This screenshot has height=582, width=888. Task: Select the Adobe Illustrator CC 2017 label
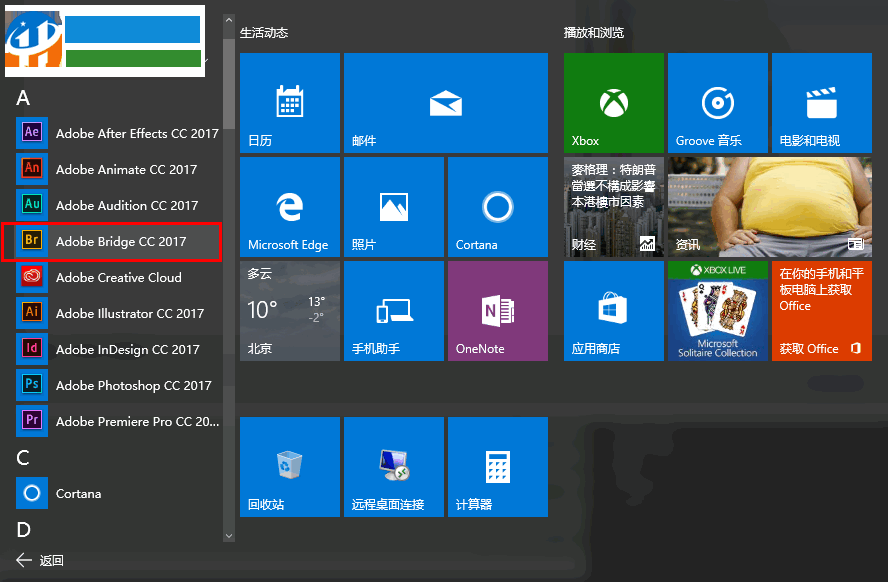[130, 313]
